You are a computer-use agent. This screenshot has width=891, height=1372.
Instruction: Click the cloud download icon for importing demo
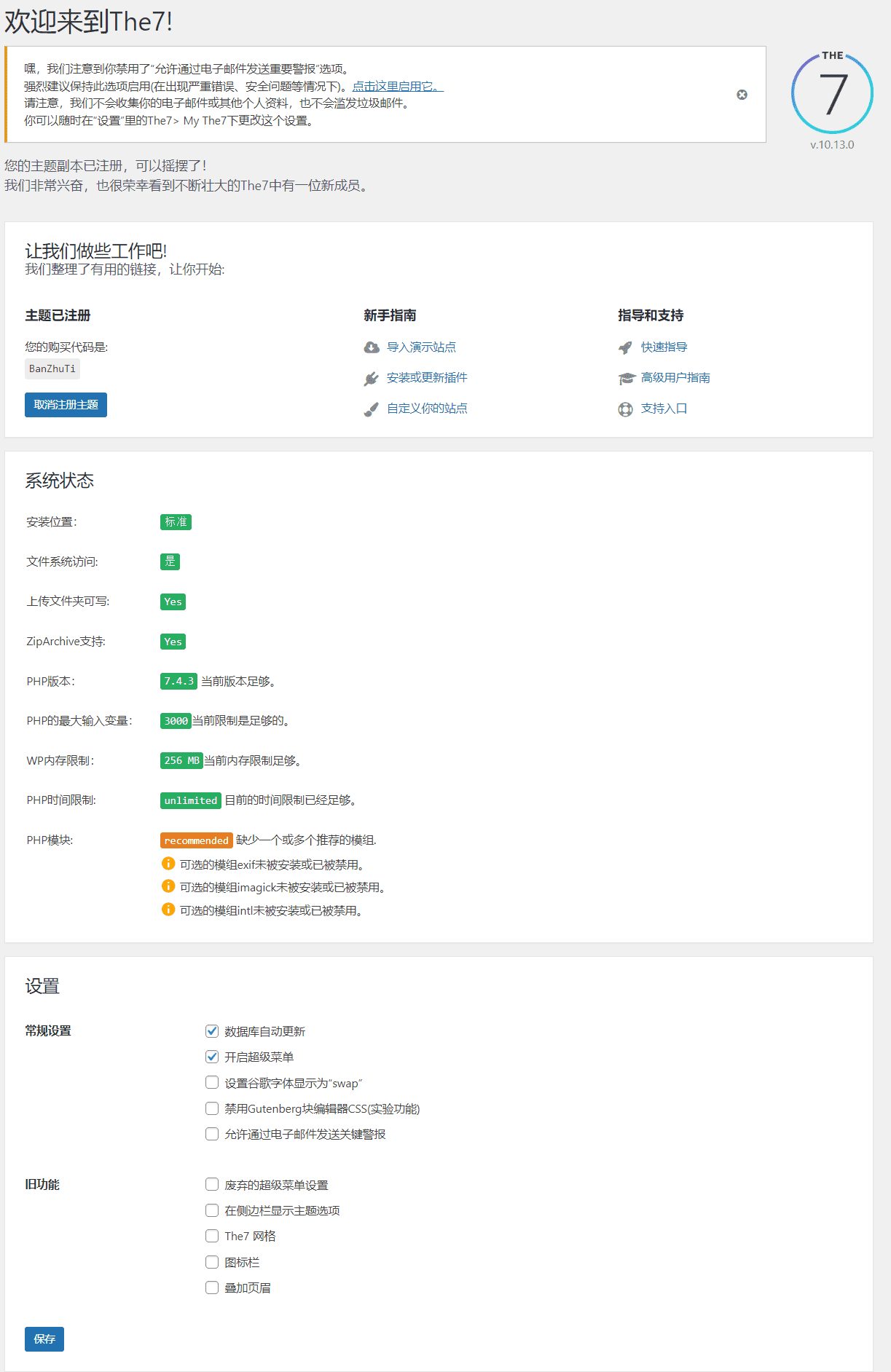372,347
